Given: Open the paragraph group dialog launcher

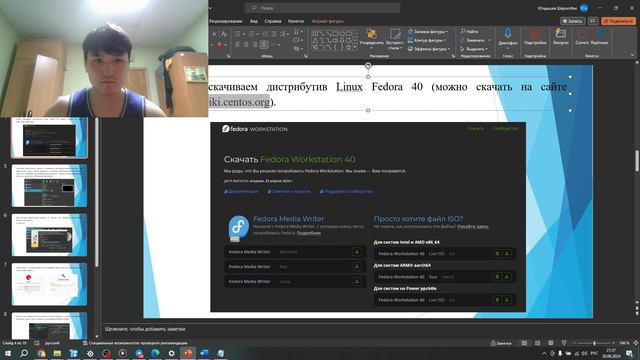Looking at the screenshot, I should [x=306, y=56].
